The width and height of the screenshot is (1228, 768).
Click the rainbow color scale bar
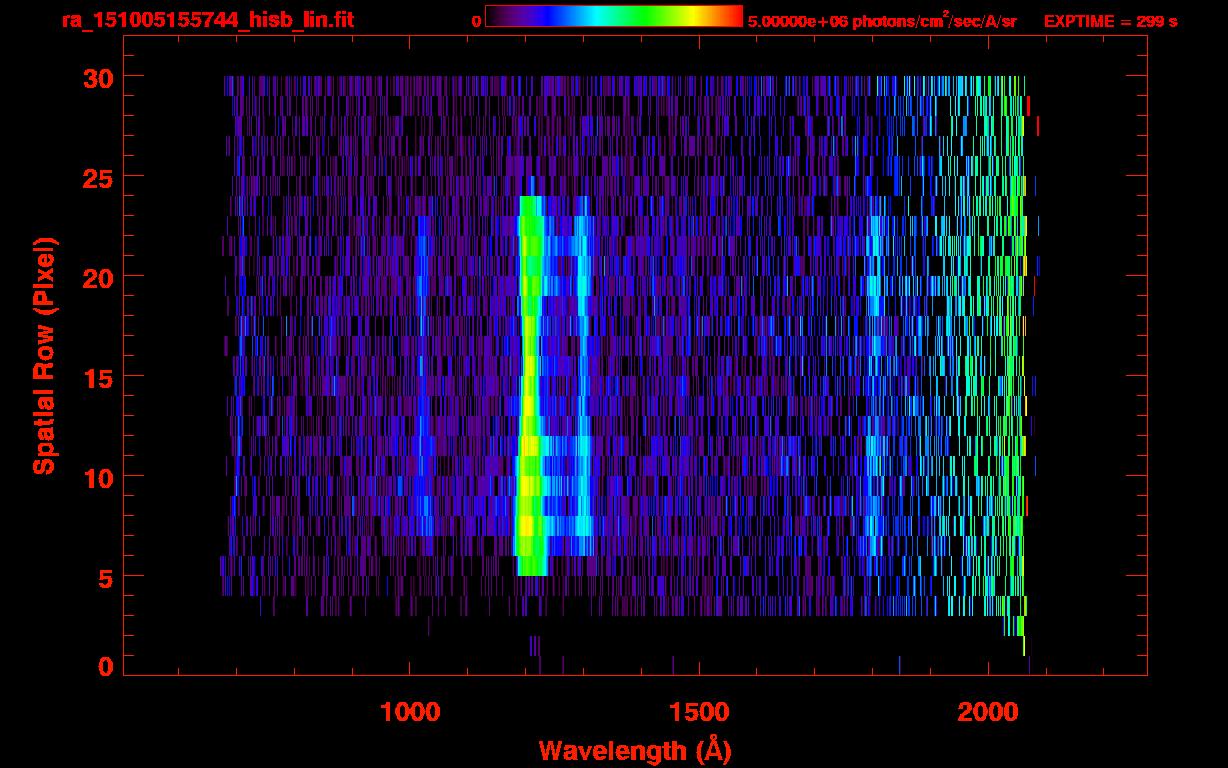pos(613,17)
